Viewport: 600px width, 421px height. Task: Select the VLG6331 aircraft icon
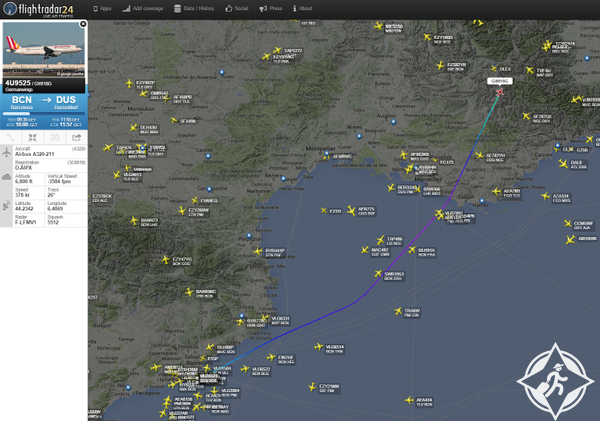(x=265, y=319)
